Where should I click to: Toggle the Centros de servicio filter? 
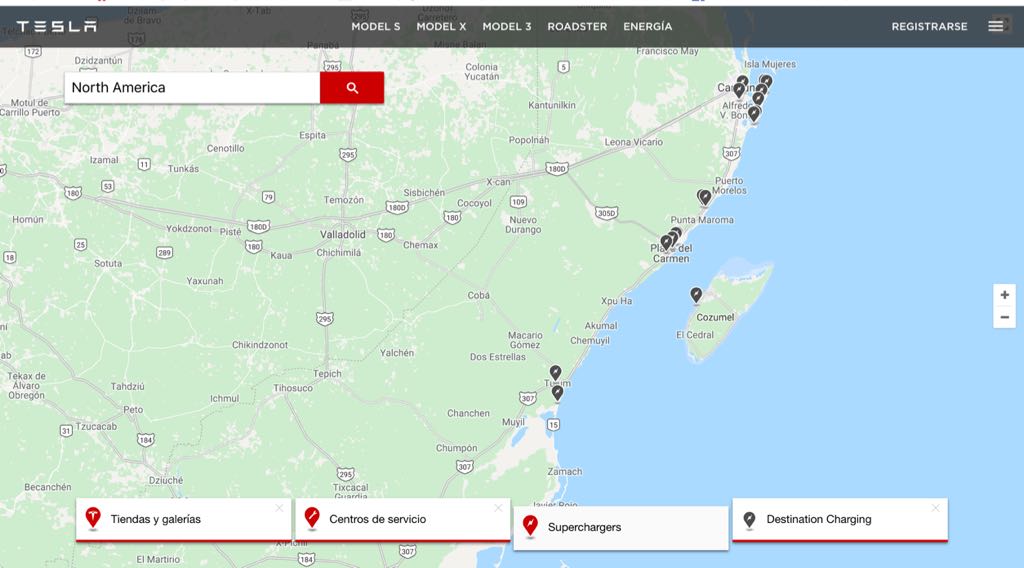click(377, 520)
